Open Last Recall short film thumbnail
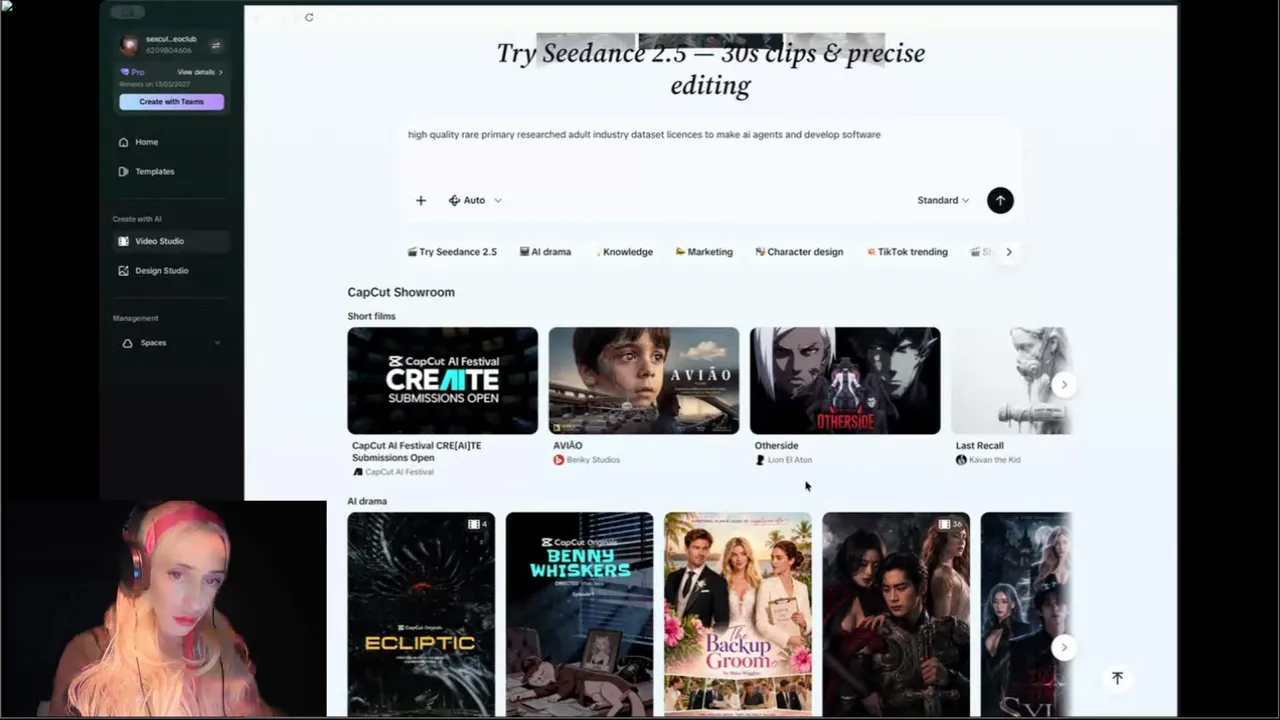This screenshot has height=720, width=1280. 1011,380
